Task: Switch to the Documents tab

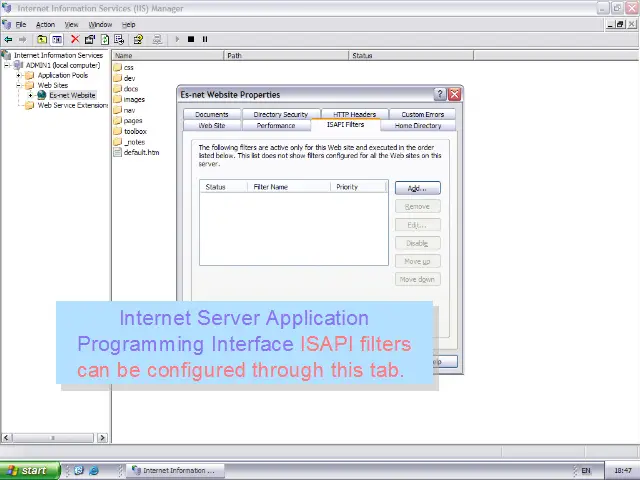Action: [212, 114]
